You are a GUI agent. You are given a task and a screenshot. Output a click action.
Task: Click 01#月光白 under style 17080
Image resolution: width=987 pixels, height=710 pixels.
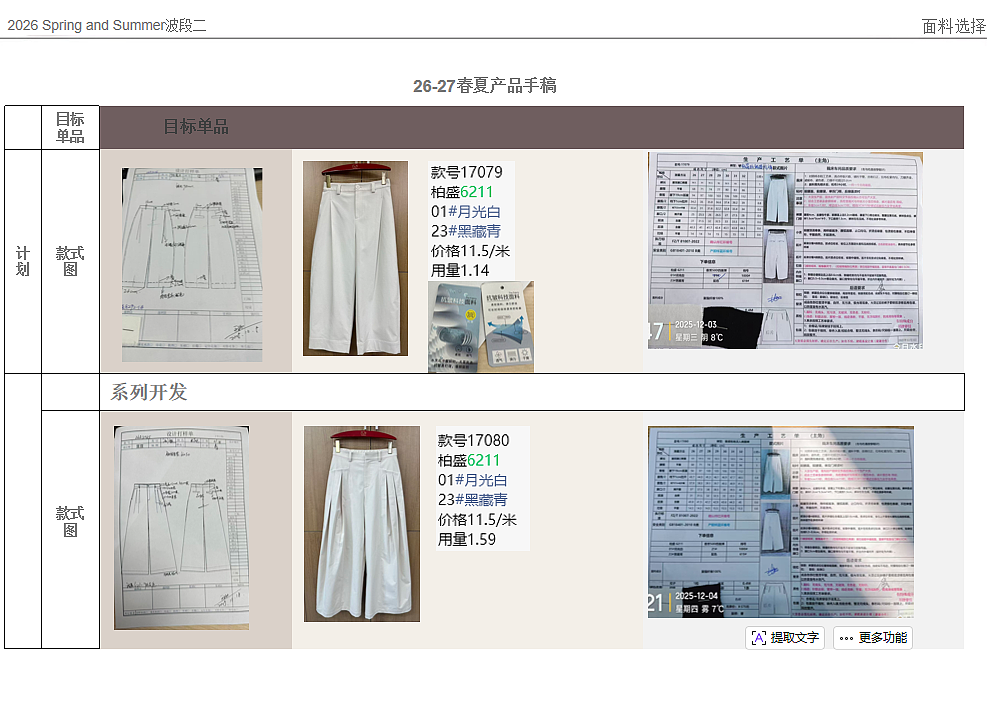click(472, 480)
